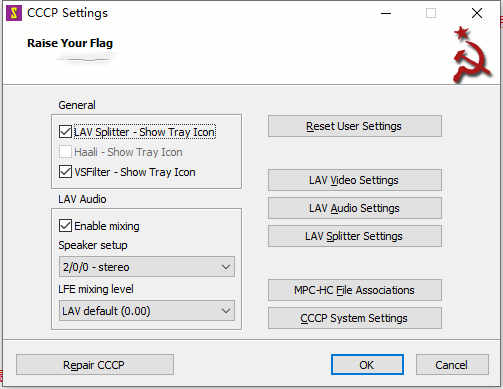Disable the Enable mixing checkbox
This screenshot has height=389, width=503.
(x=65, y=226)
